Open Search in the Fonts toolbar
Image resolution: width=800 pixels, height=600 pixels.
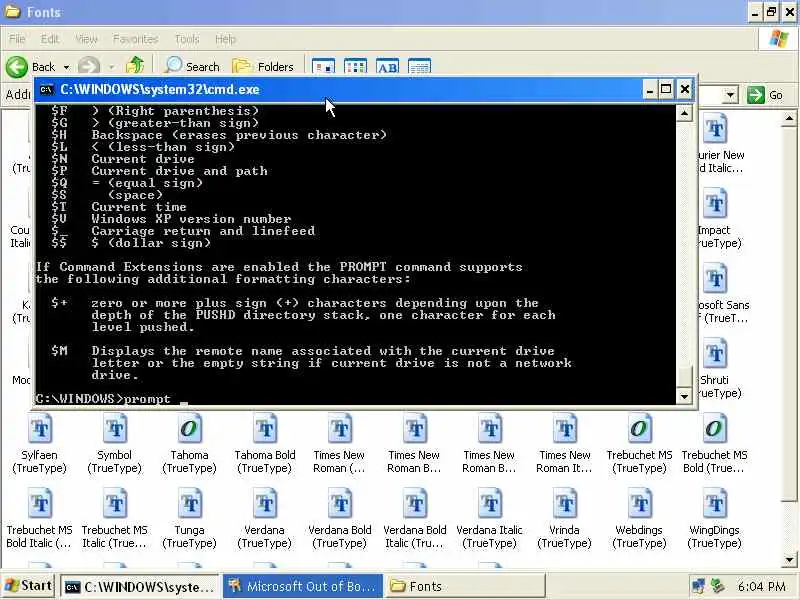click(x=191, y=66)
